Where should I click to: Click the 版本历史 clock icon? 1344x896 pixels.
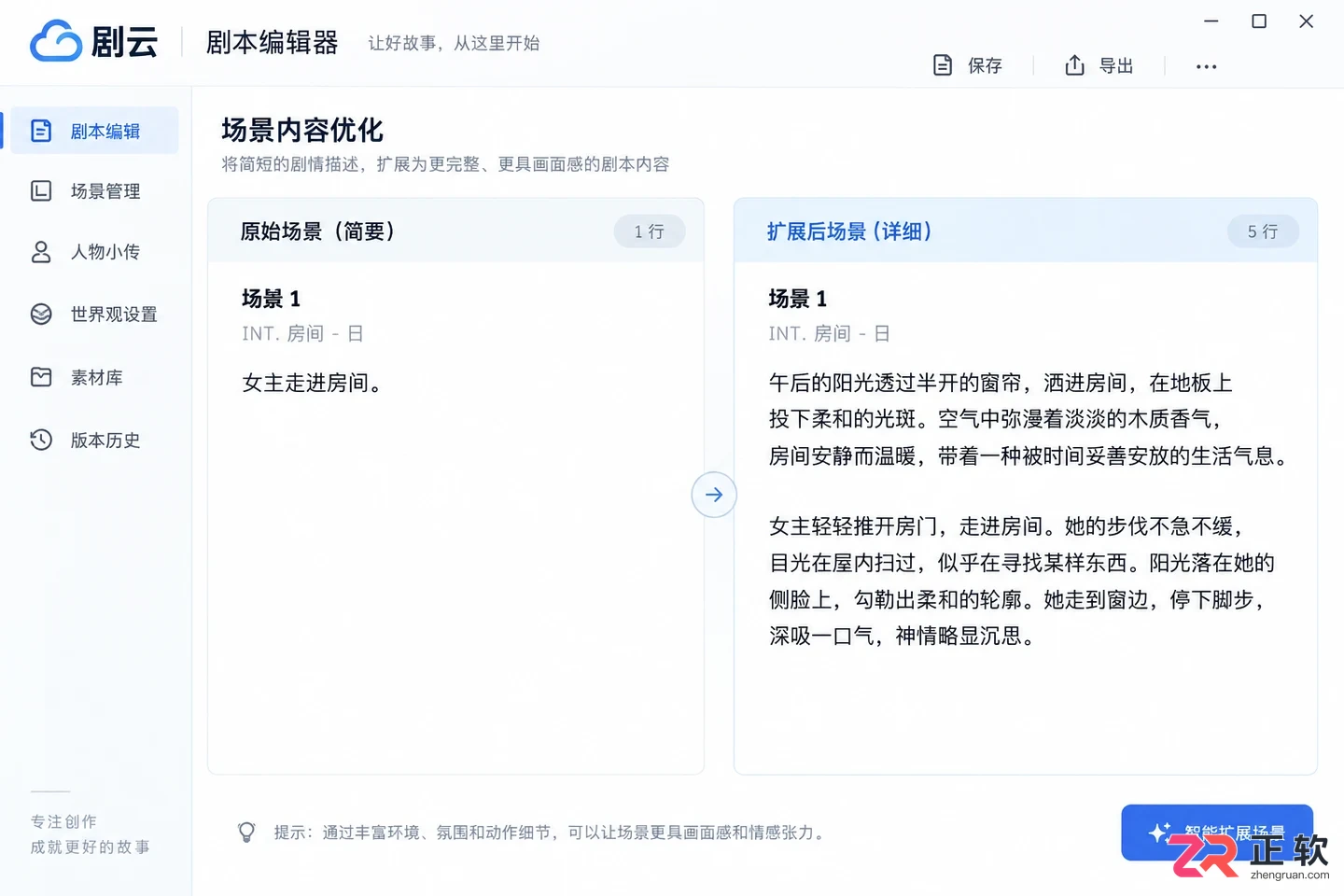41,440
